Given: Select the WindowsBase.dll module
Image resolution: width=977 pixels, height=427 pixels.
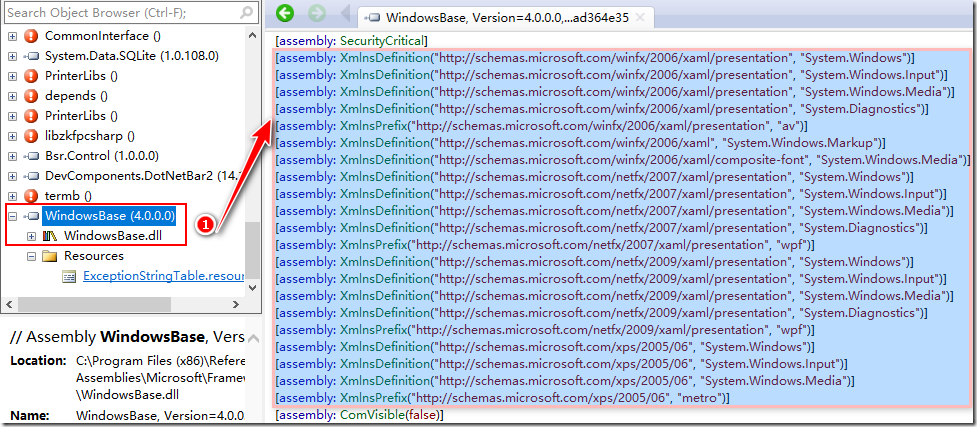Looking at the screenshot, I should (x=113, y=236).
